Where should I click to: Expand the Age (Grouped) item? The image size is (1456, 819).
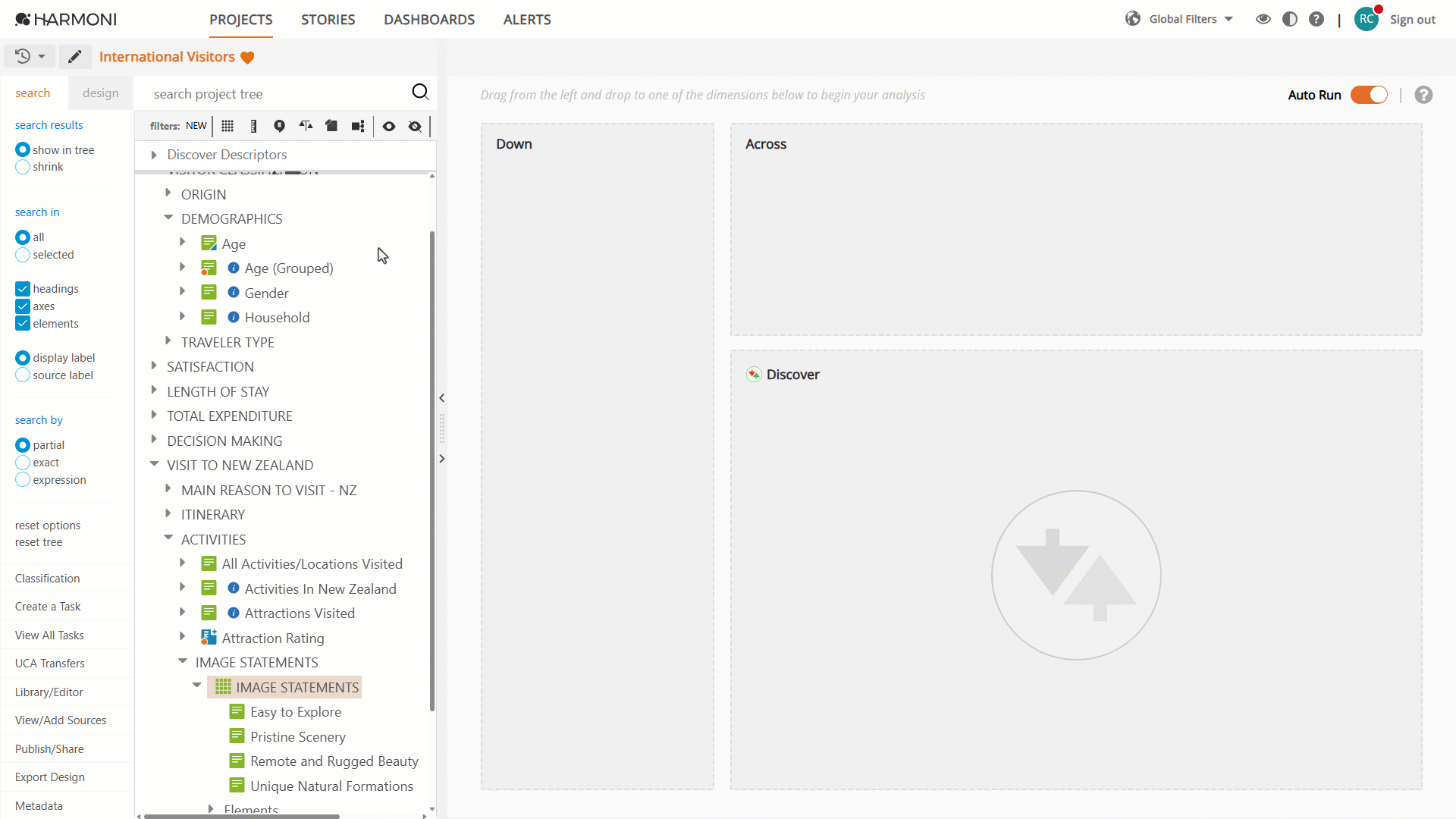coord(182,267)
